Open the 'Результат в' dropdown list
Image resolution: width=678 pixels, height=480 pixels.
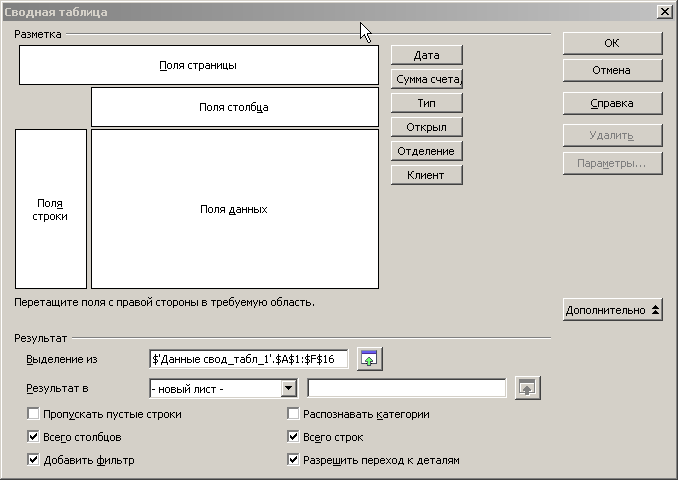(x=289, y=388)
